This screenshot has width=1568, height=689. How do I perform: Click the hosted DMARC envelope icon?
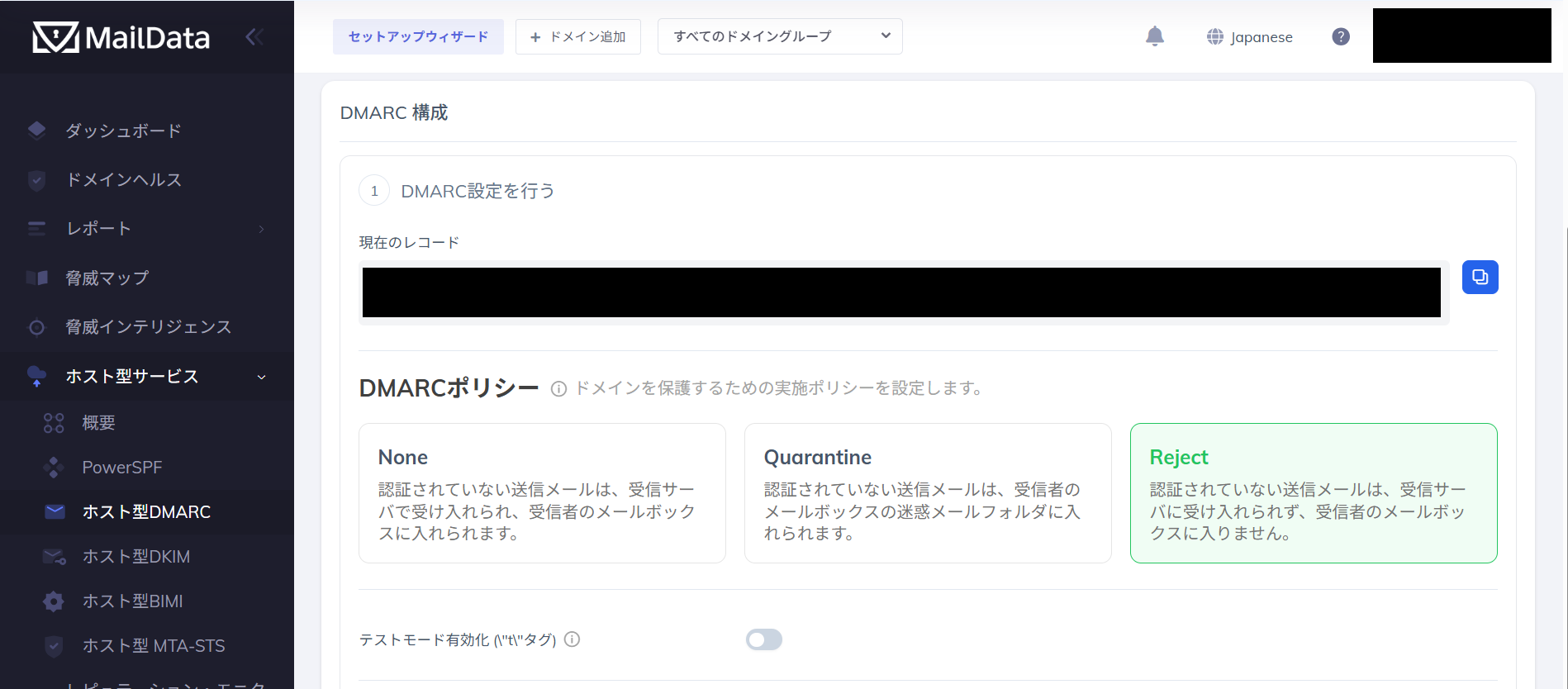coord(55,511)
